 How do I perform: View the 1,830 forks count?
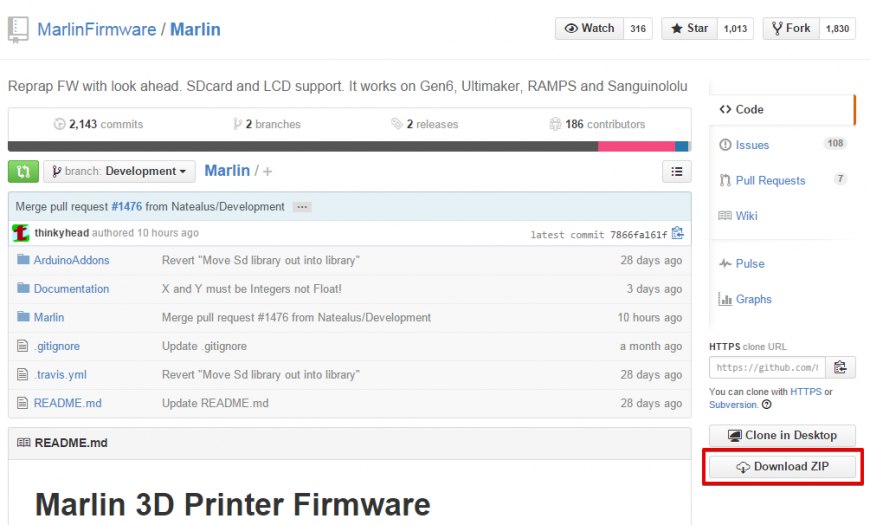[837, 28]
